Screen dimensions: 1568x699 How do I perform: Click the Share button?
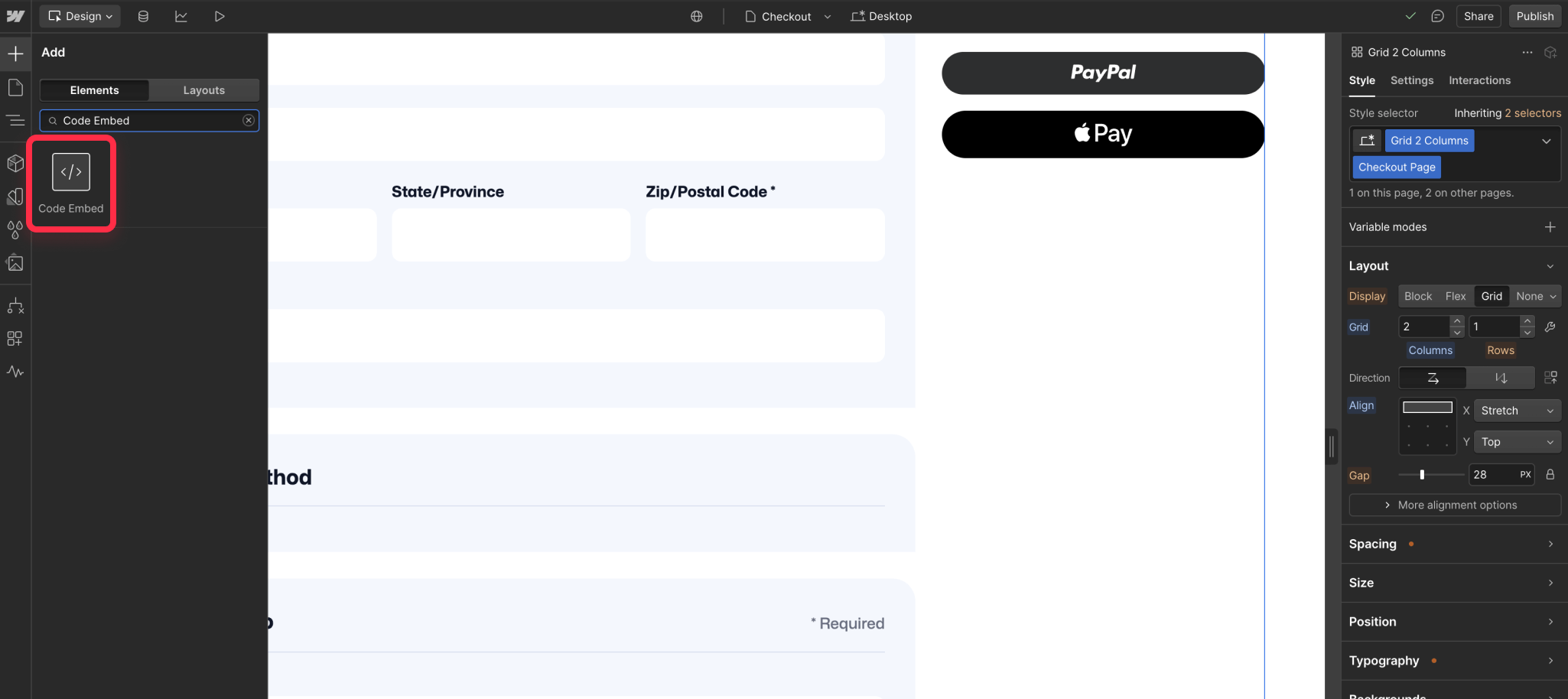[1479, 16]
